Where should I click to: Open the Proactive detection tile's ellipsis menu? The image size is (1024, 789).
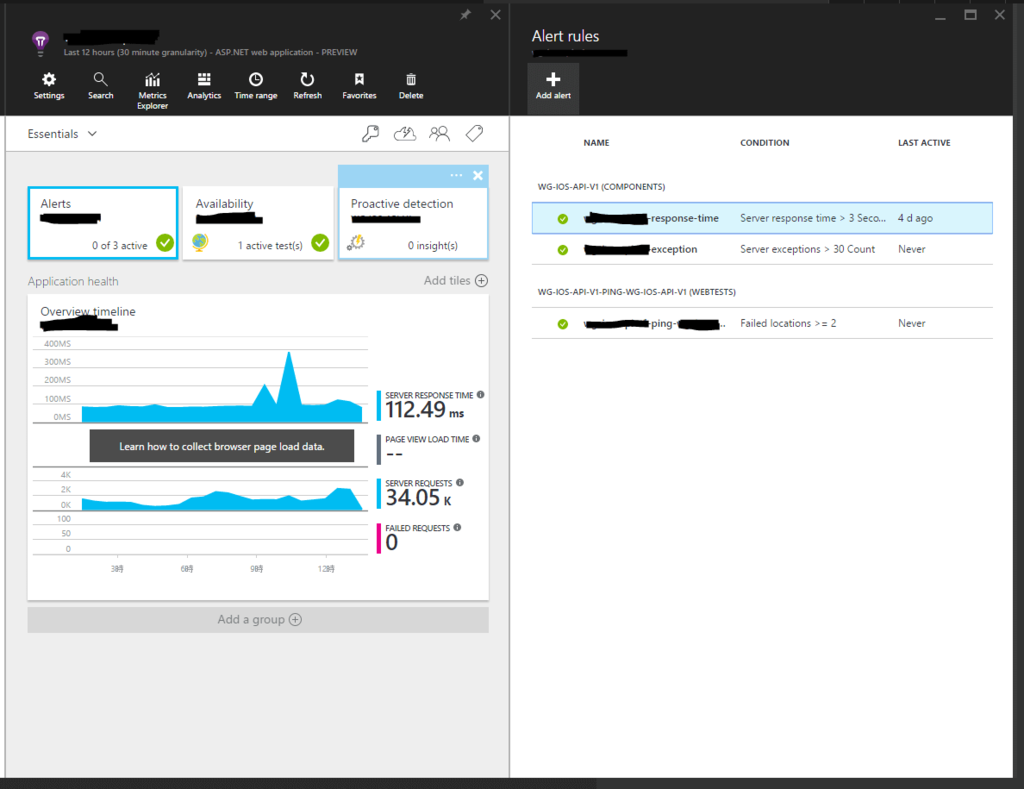click(x=456, y=175)
